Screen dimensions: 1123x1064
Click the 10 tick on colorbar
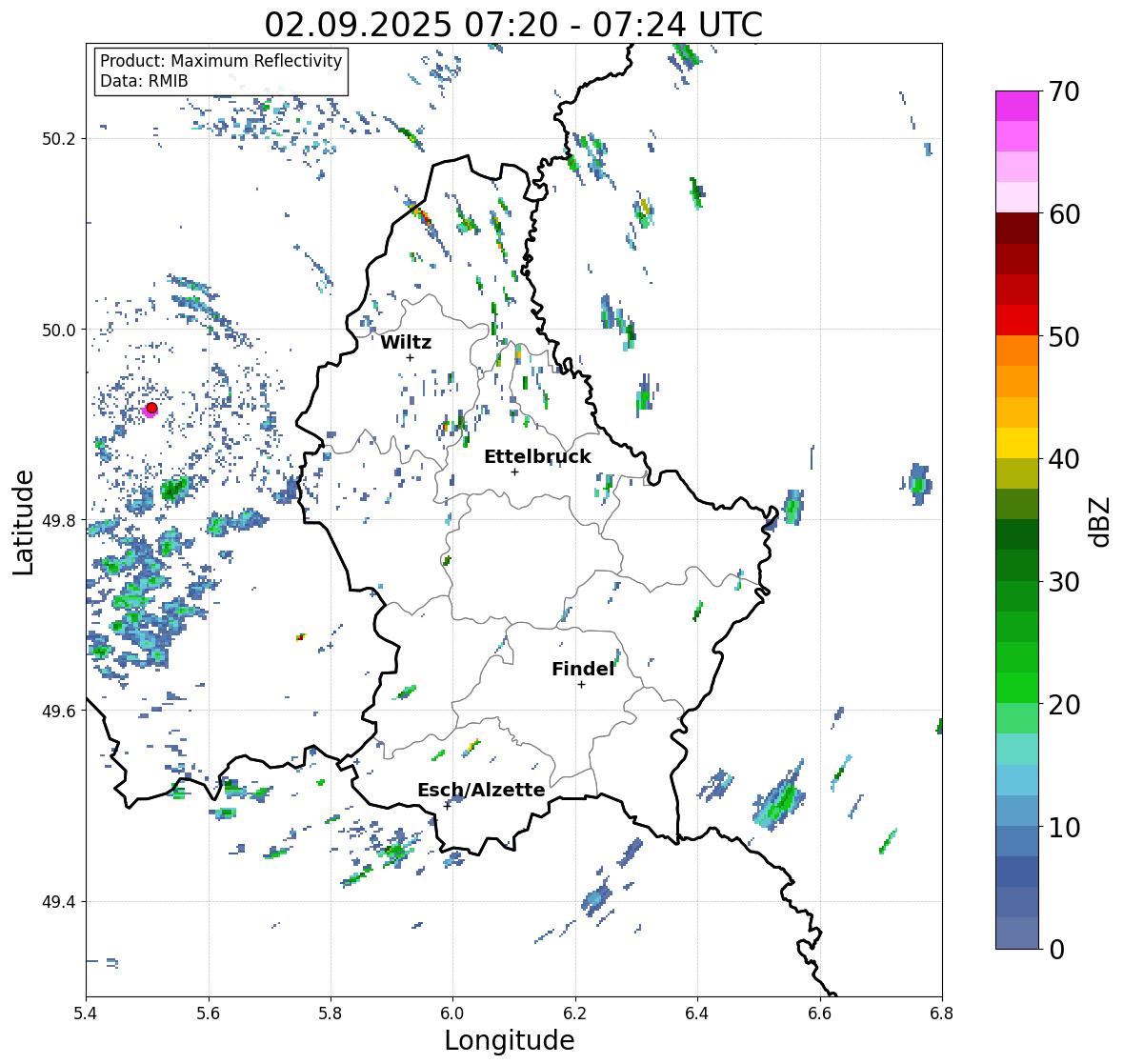[x=1064, y=827]
